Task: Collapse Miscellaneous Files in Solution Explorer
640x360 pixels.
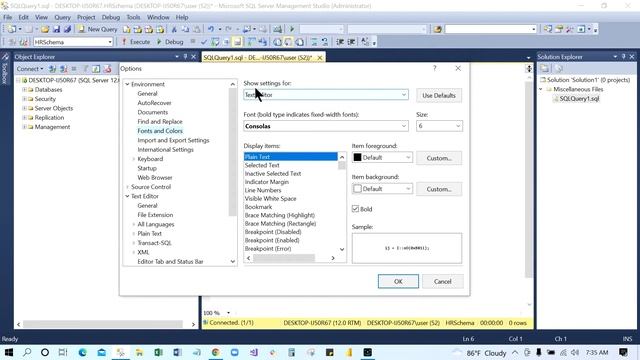Action: (541, 89)
